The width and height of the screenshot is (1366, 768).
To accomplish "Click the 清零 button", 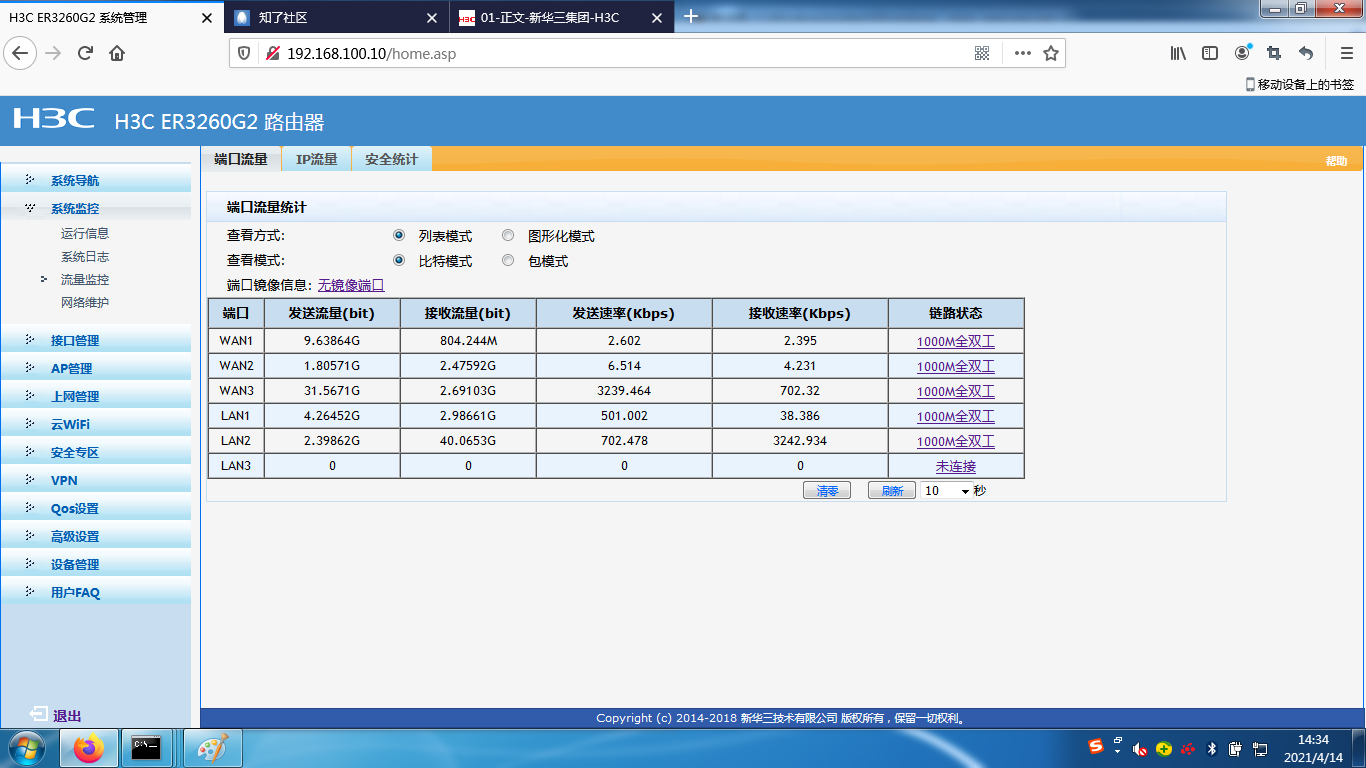I will coord(827,491).
